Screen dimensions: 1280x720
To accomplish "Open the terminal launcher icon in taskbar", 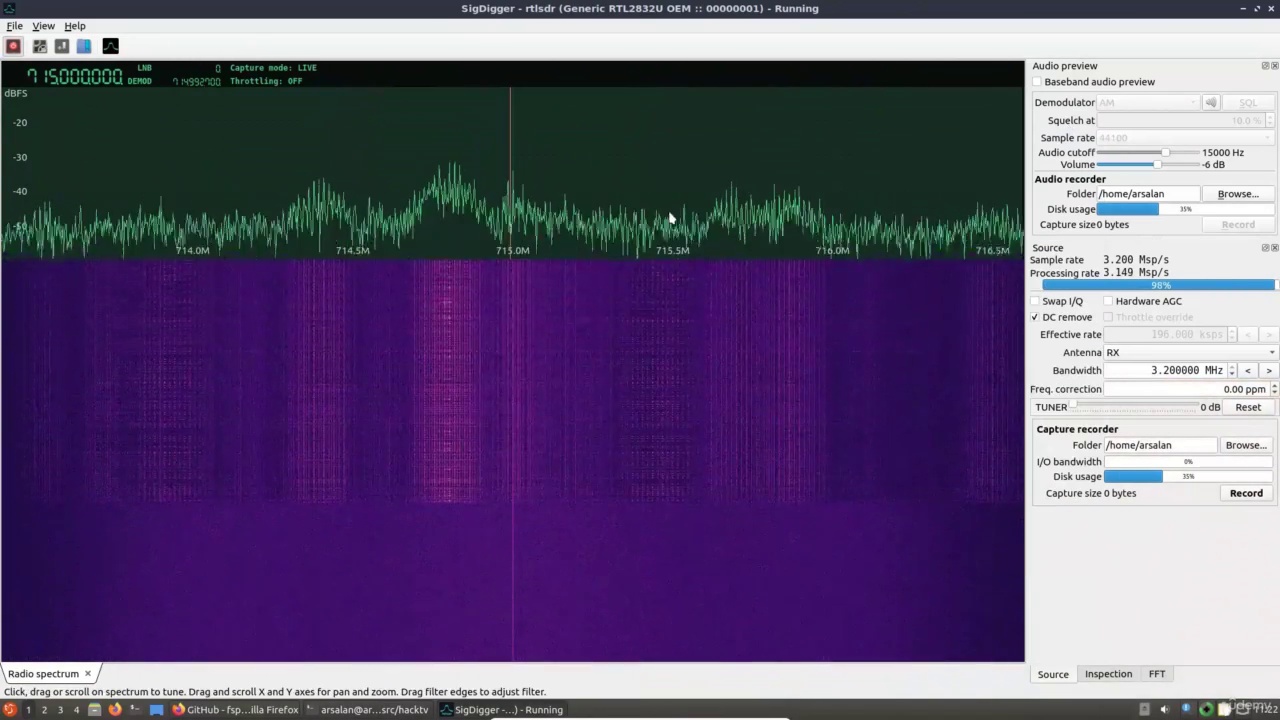I will tap(135, 710).
